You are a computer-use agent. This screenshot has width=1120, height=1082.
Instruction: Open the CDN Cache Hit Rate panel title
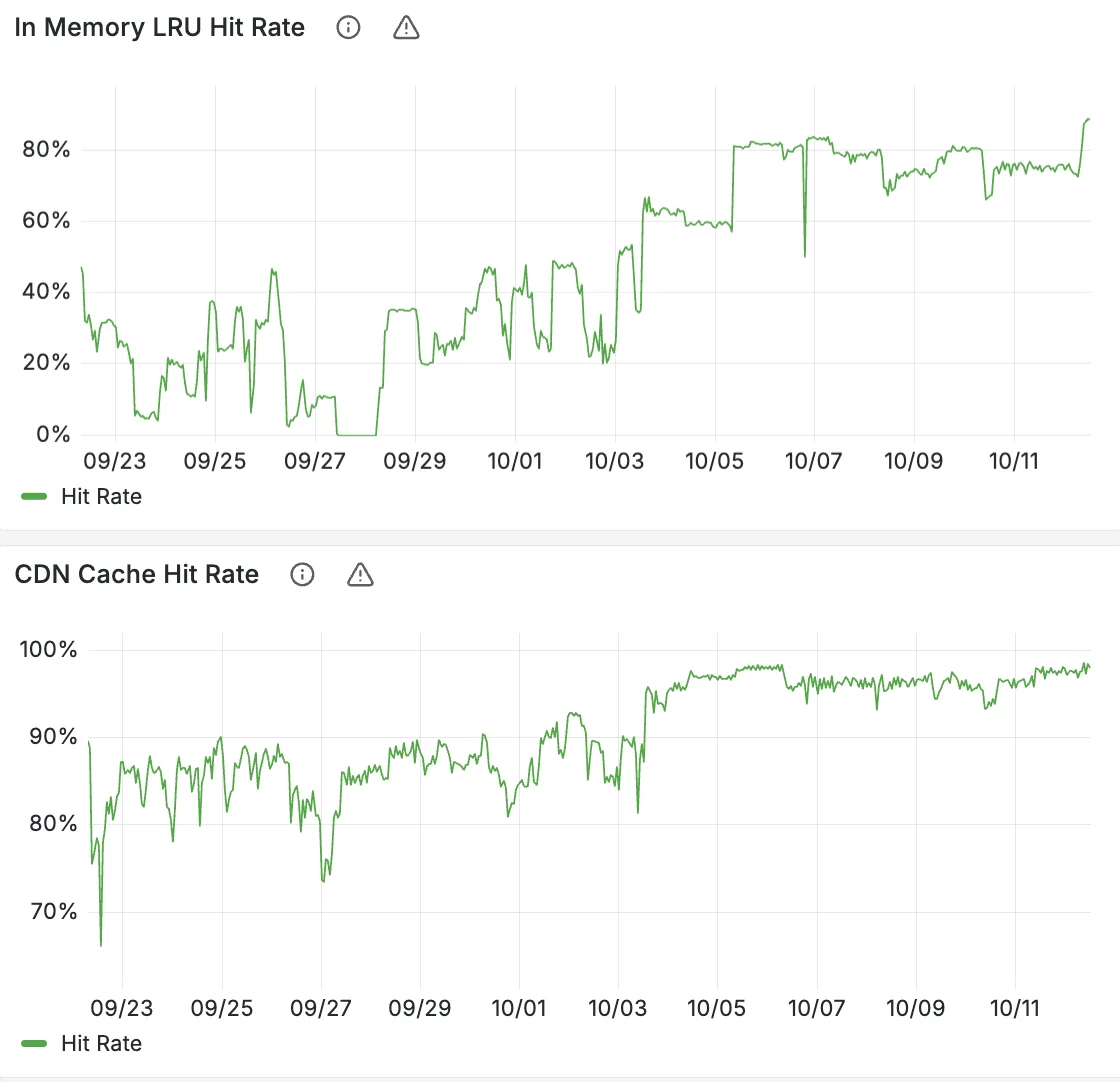click(x=137, y=574)
